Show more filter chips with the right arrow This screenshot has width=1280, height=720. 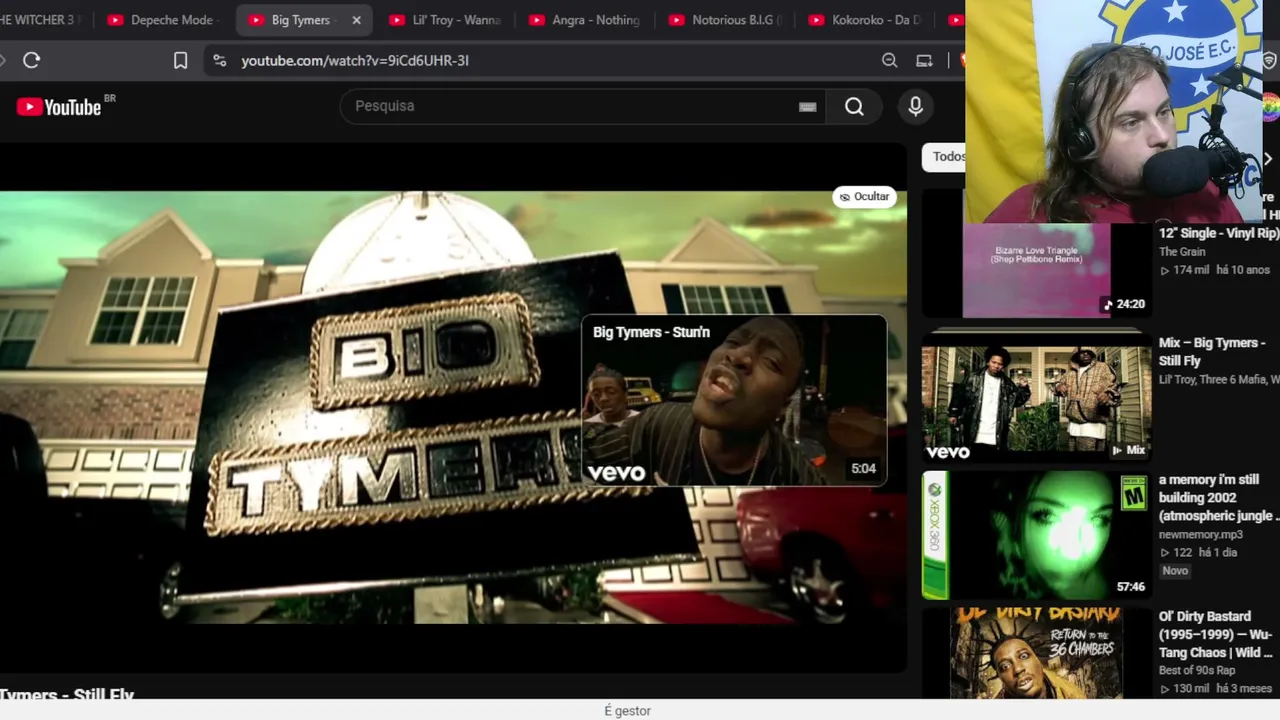pos(1267,159)
